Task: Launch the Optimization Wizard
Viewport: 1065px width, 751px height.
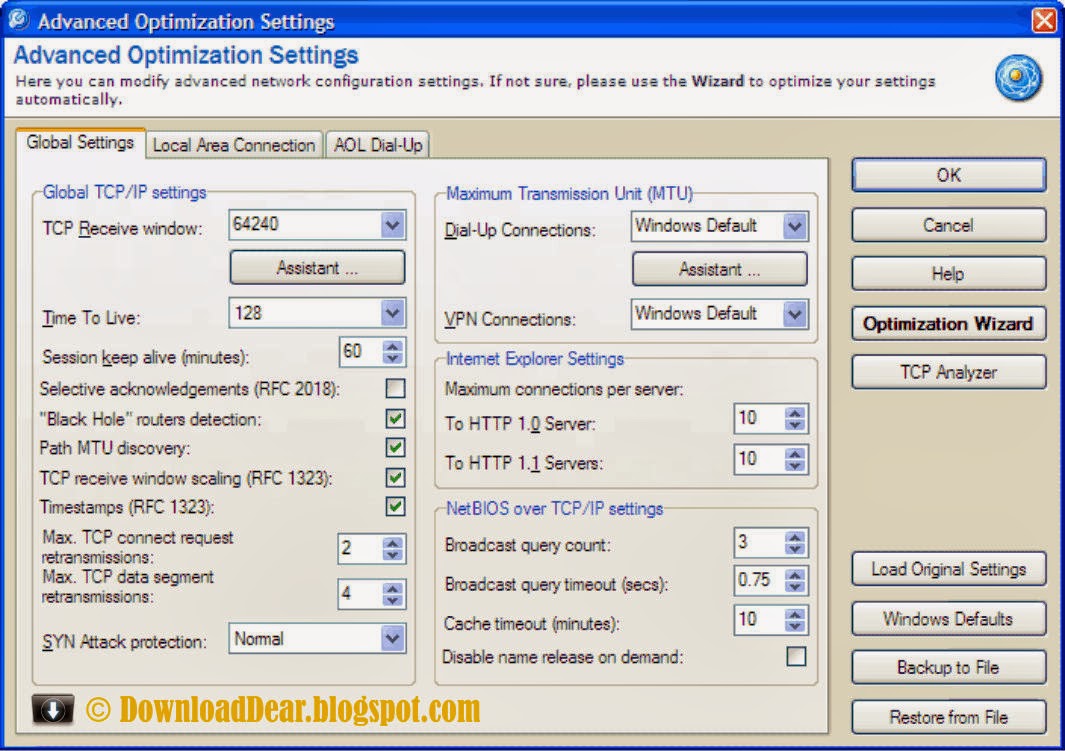Action: pyautogui.click(x=947, y=323)
